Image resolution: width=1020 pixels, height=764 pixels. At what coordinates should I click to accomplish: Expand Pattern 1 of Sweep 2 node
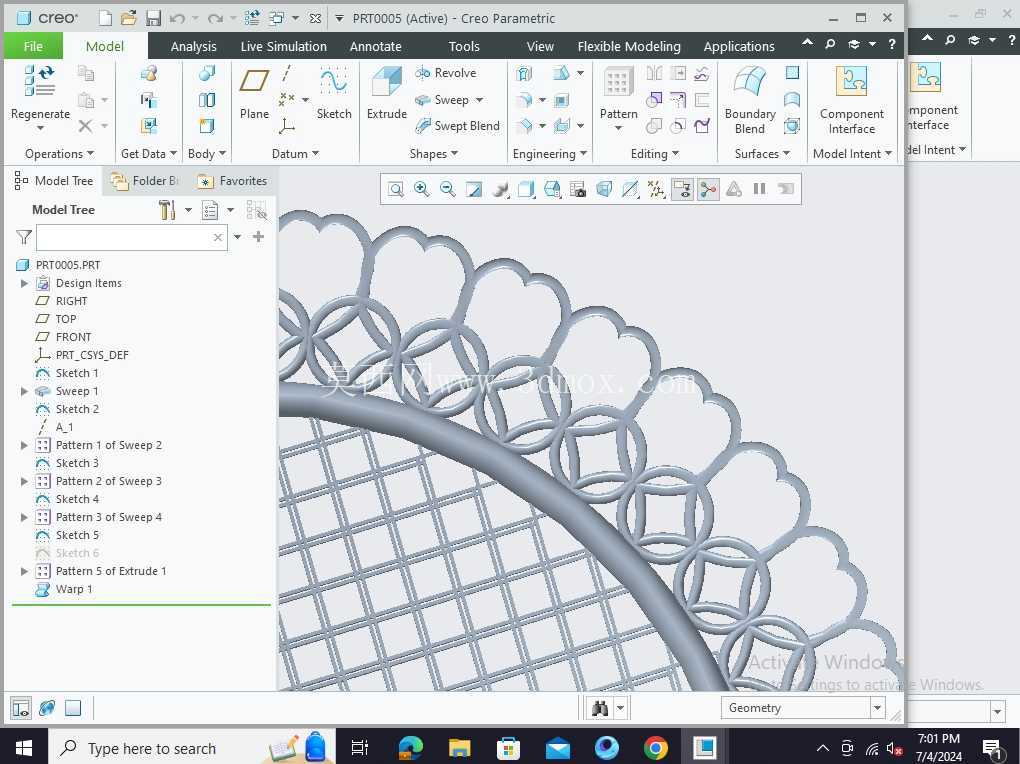coord(24,445)
